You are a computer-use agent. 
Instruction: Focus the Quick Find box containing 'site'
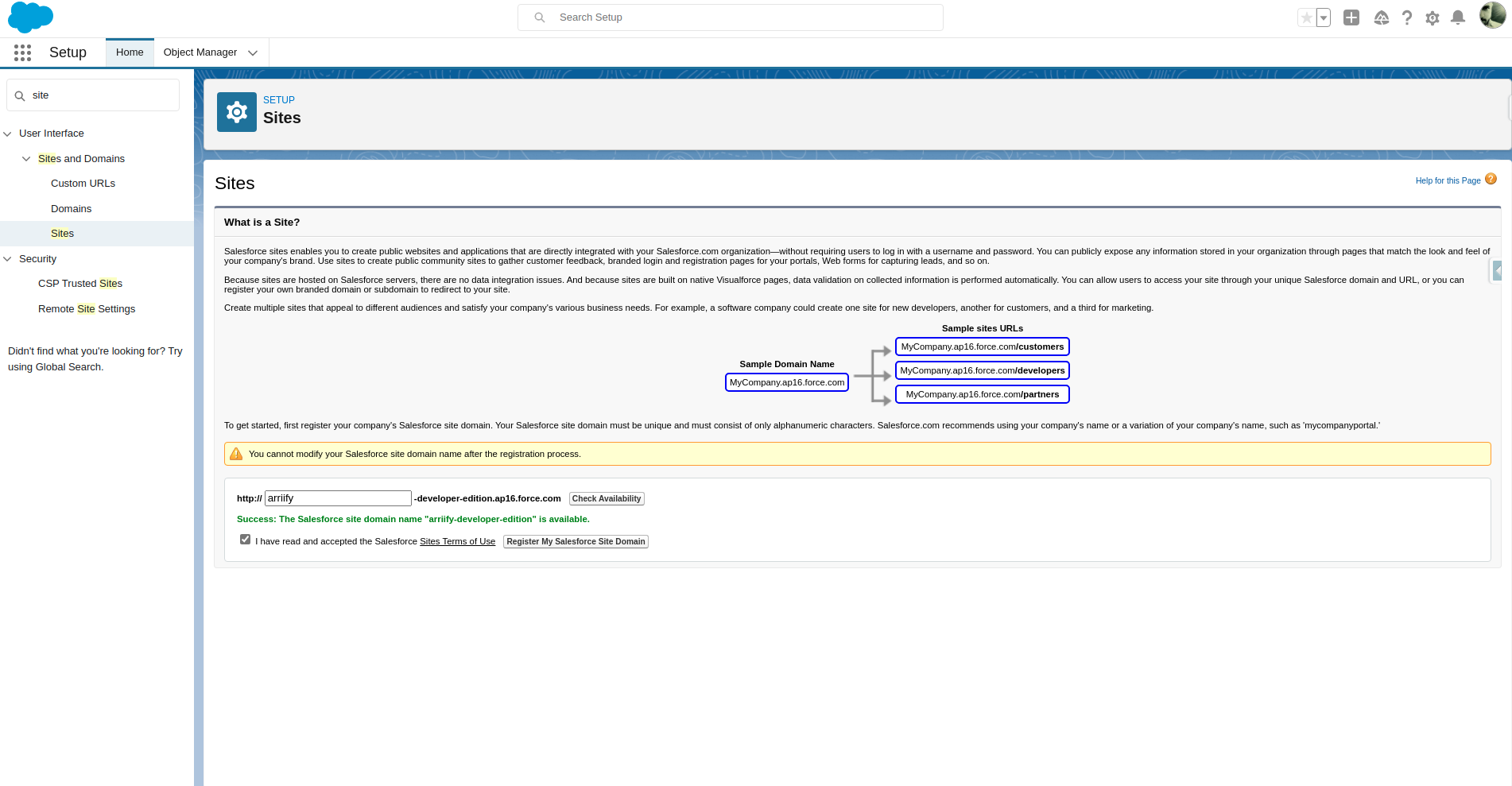(x=93, y=95)
